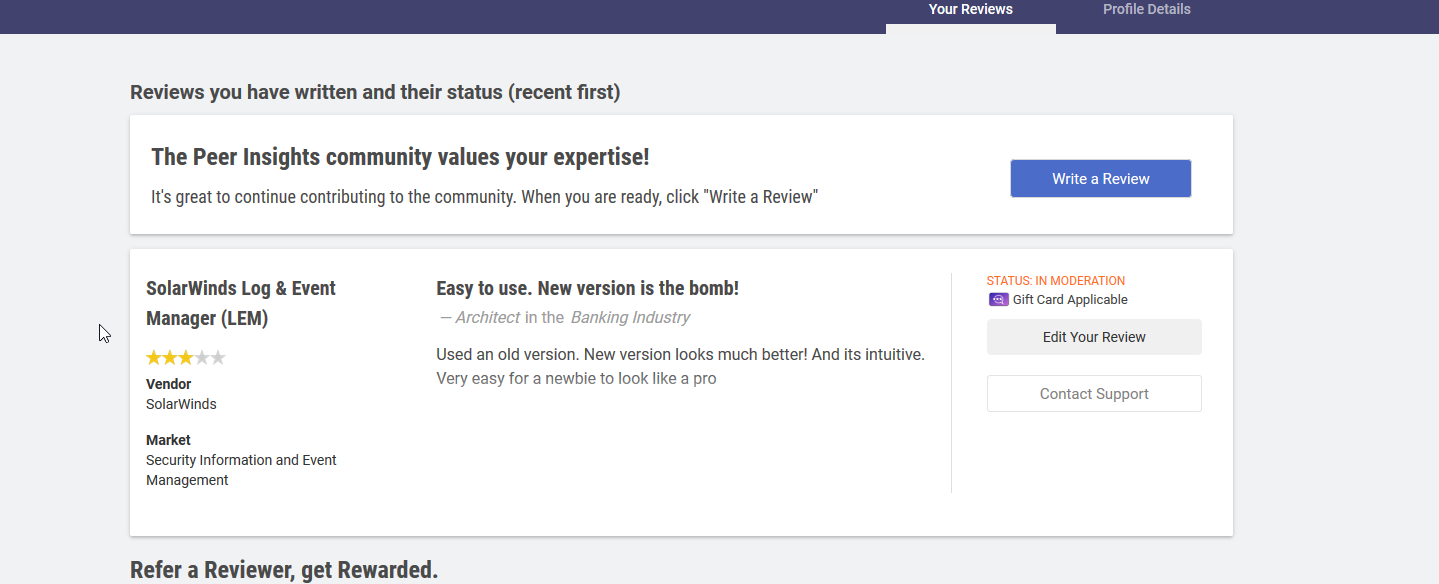This screenshot has width=1439, height=584.
Task: Click "Reviews you have written and their status" heading
Action: pyautogui.click(x=375, y=93)
